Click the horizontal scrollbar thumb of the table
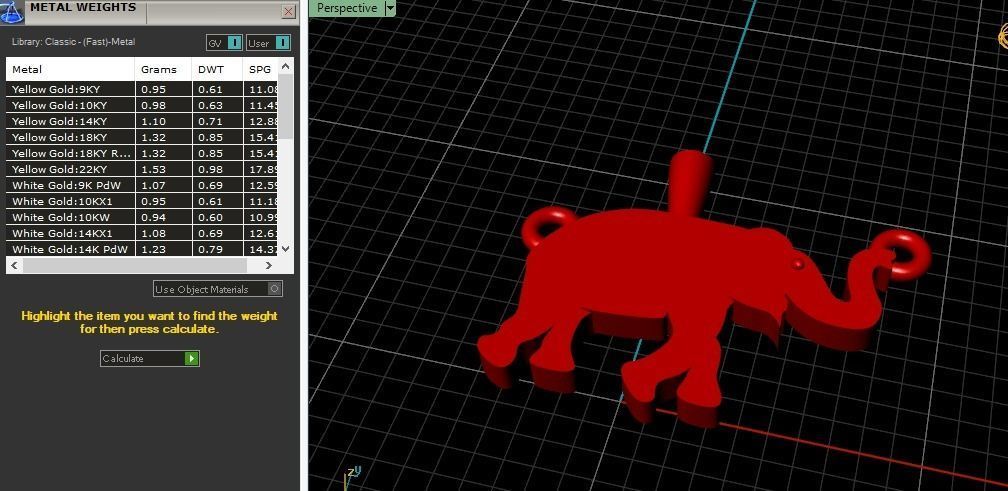 coord(135,265)
